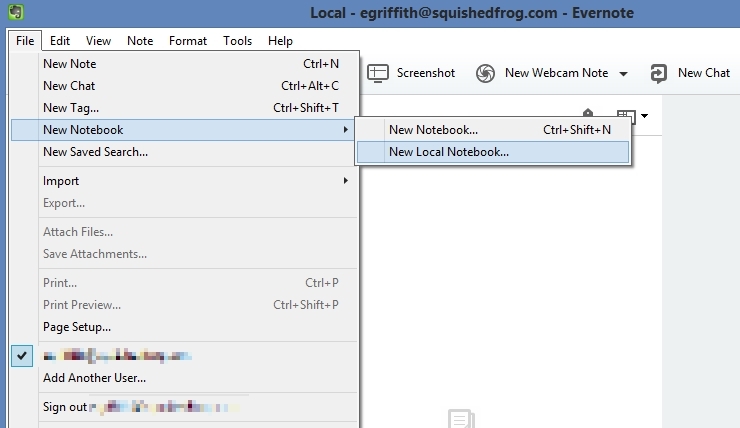Choose New Saved Search... entry

point(184,152)
